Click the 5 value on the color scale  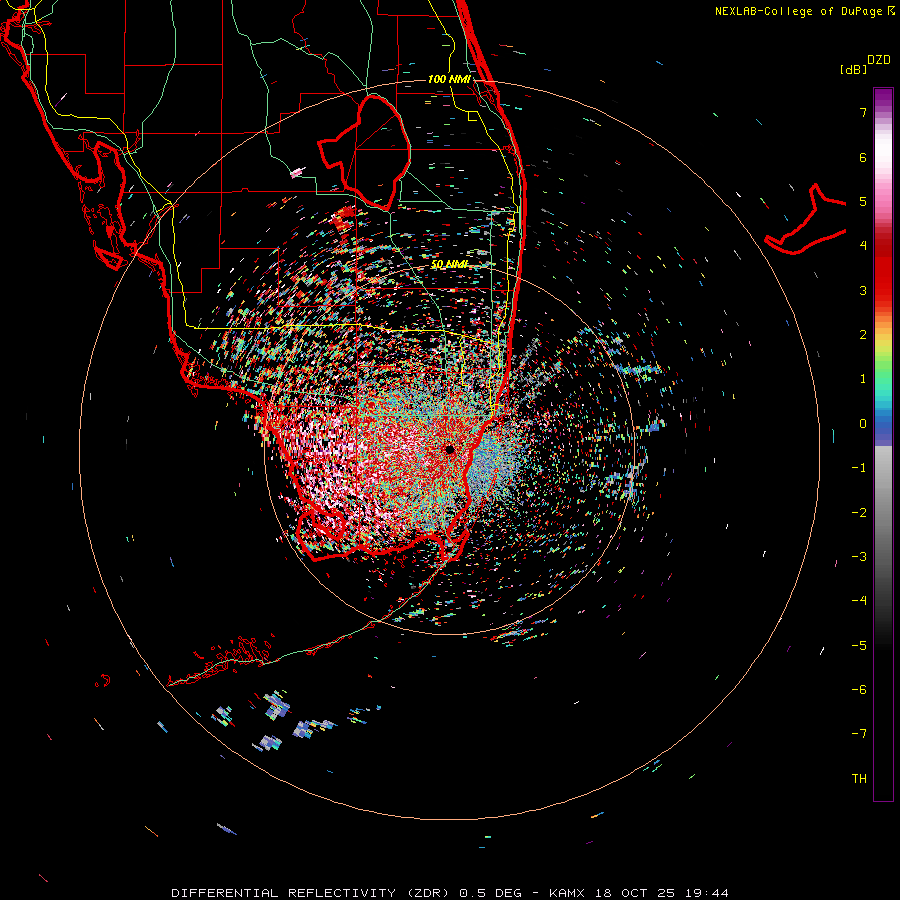pos(863,201)
